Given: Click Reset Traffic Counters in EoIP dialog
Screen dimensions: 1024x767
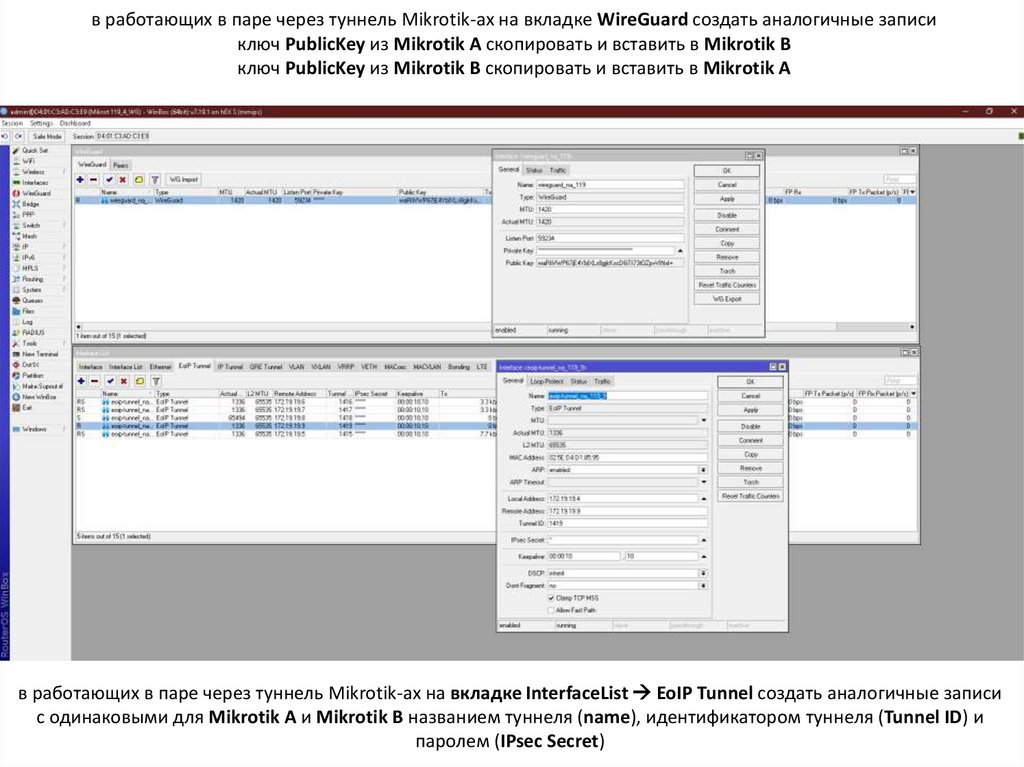Looking at the screenshot, I should click(x=750, y=497).
